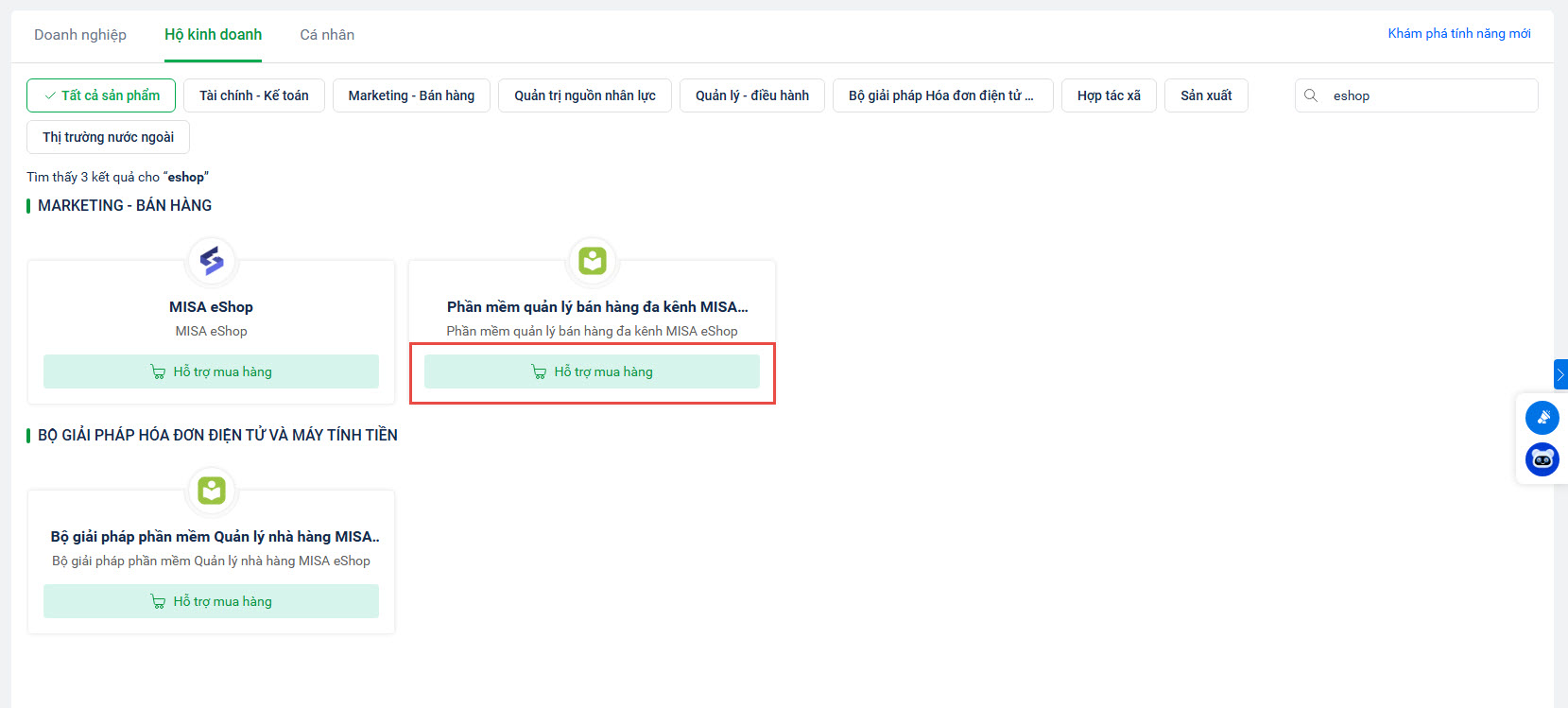Click the MISA eShop product logo icon
Screen dimensions: 1568x708
[x=212, y=261]
